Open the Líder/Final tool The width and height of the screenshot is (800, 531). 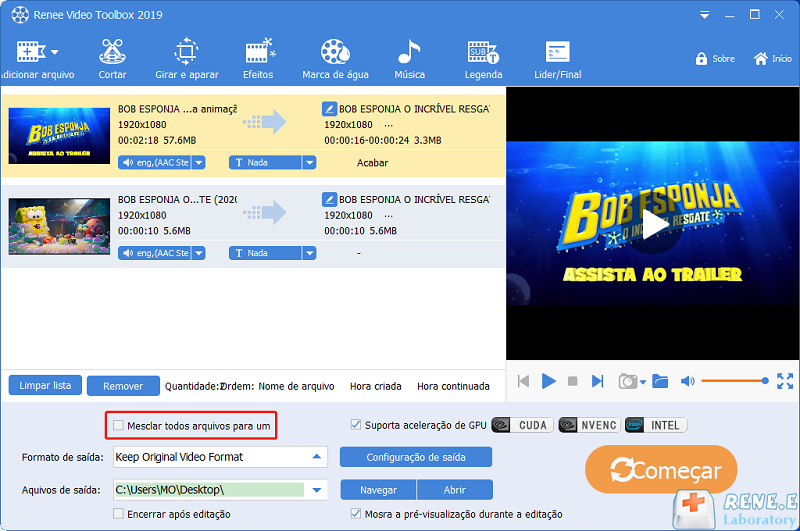(x=558, y=60)
